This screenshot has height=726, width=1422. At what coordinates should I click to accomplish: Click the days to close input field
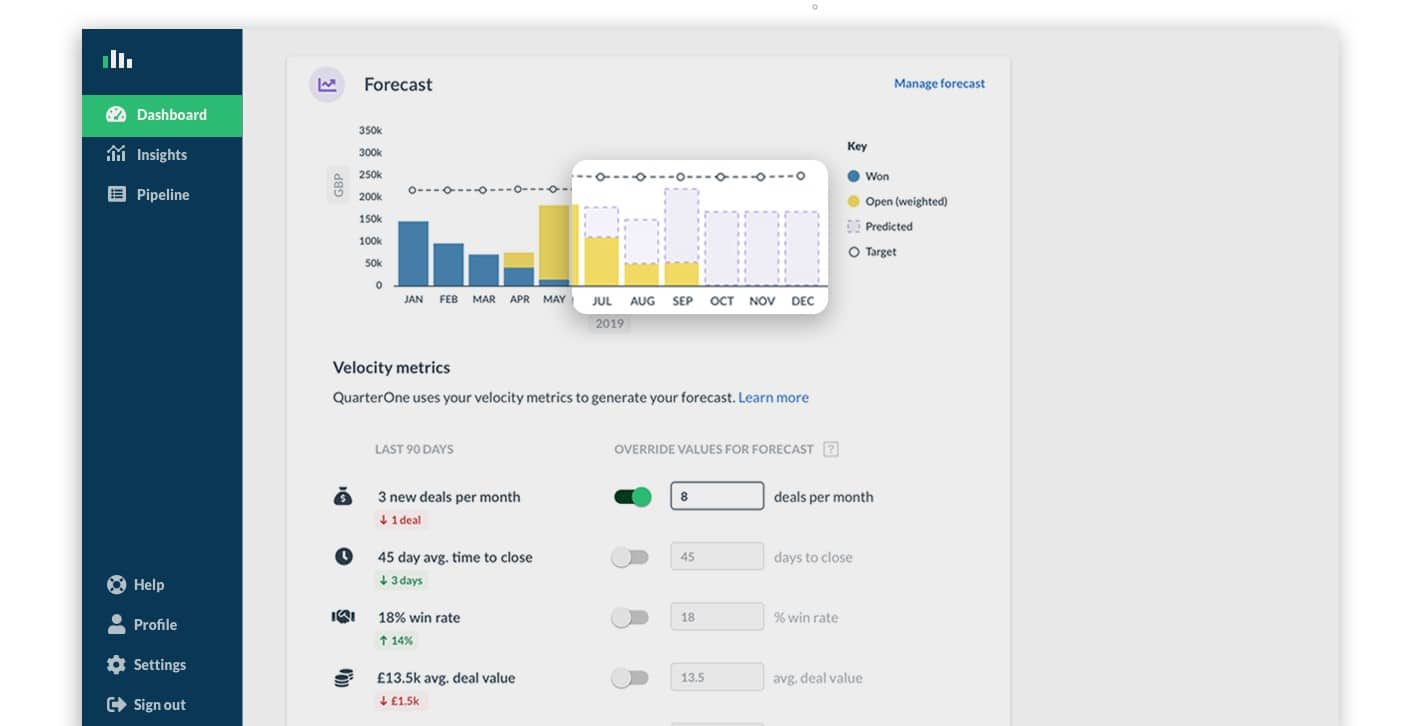717,557
